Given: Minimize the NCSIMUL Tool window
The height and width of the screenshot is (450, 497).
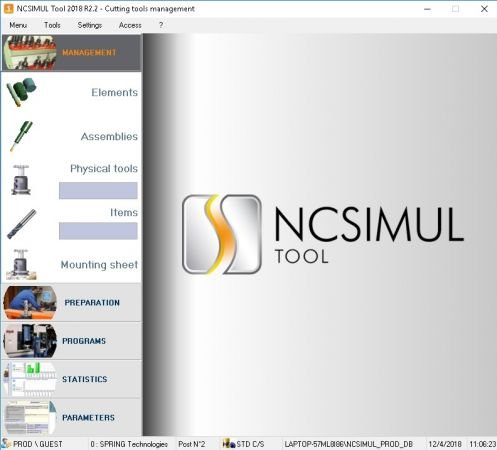Looking at the screenshot, I should [427, 9].
